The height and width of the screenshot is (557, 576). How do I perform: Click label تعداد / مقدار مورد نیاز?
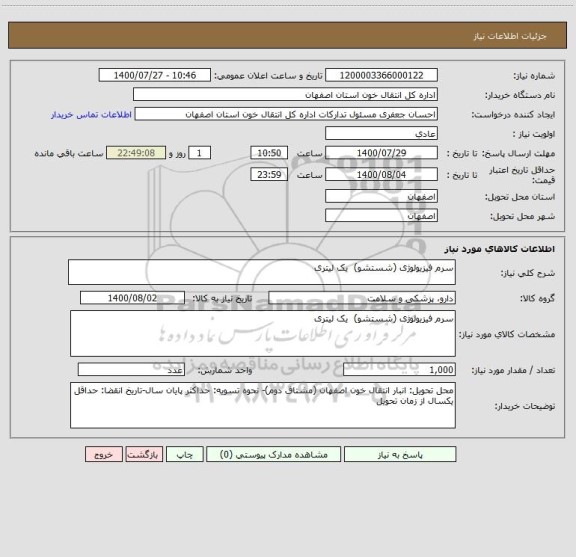click(513, 370)
